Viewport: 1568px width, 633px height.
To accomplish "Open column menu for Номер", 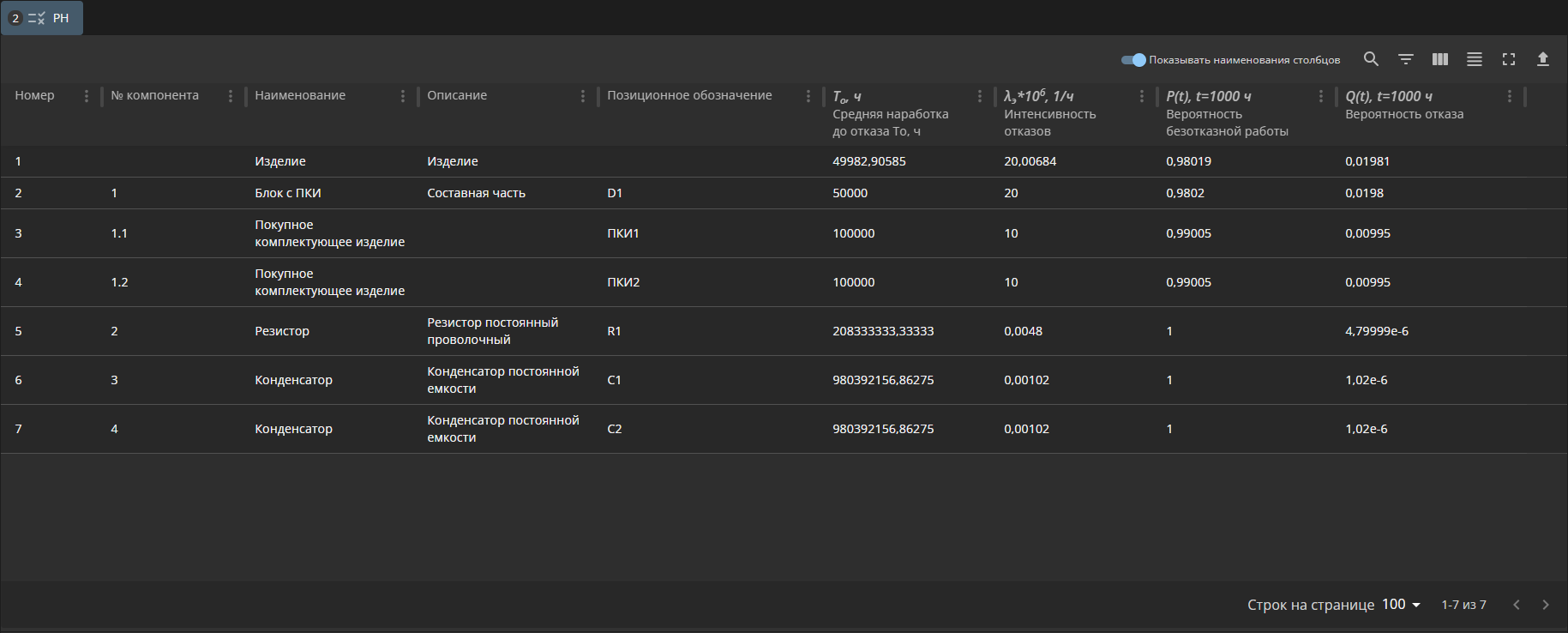I will [87, 96].
